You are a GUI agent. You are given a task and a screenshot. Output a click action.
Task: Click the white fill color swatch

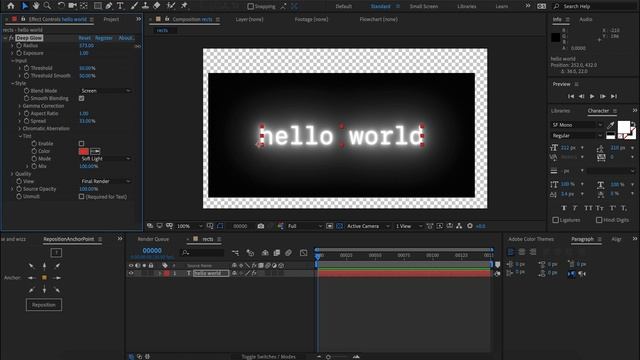(x=623, y=127)
